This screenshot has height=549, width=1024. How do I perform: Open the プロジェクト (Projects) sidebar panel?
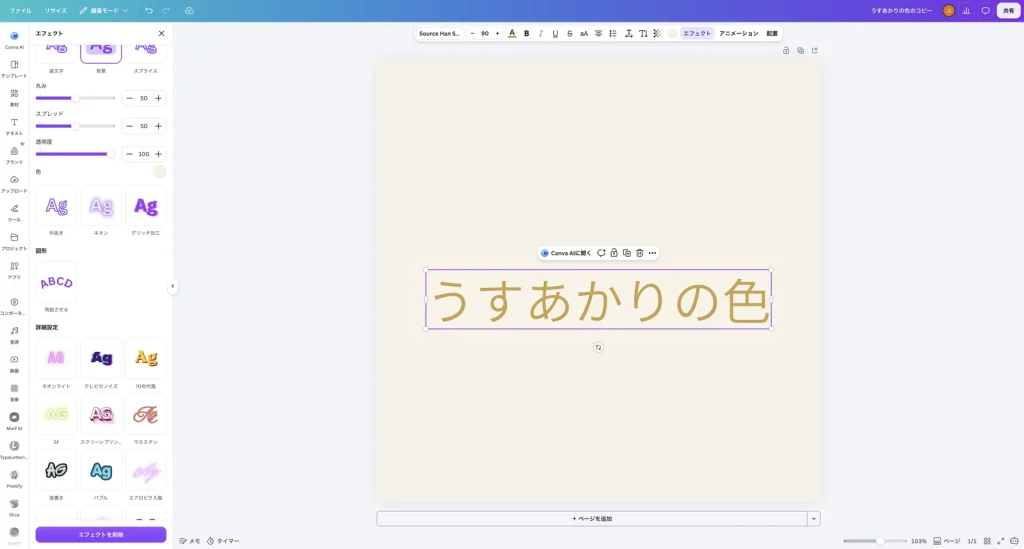(x=14, y=241)
